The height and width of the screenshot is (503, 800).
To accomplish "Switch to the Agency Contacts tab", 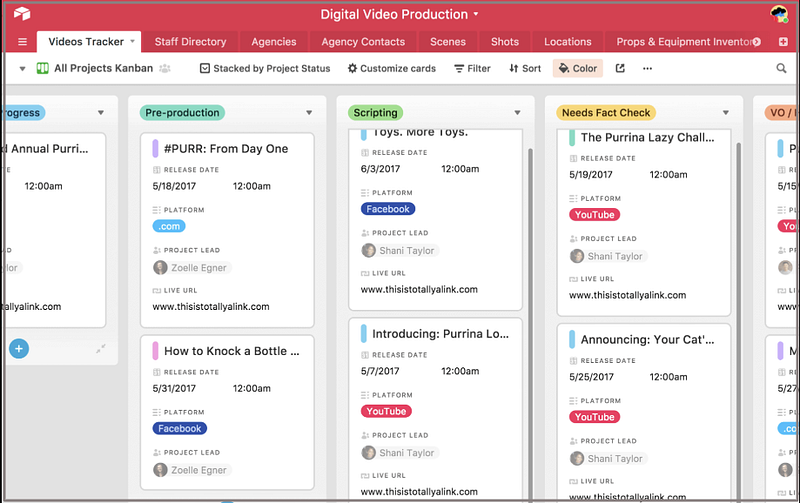I will click(363, 42).
